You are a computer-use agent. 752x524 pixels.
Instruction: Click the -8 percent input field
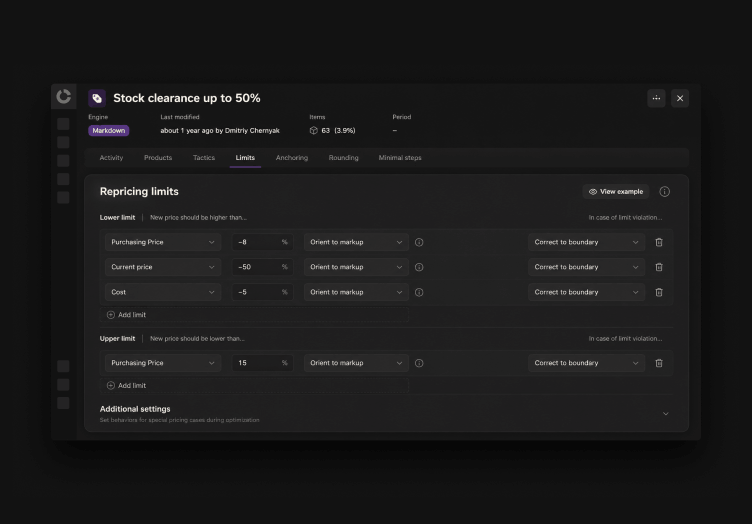(262, 243)
